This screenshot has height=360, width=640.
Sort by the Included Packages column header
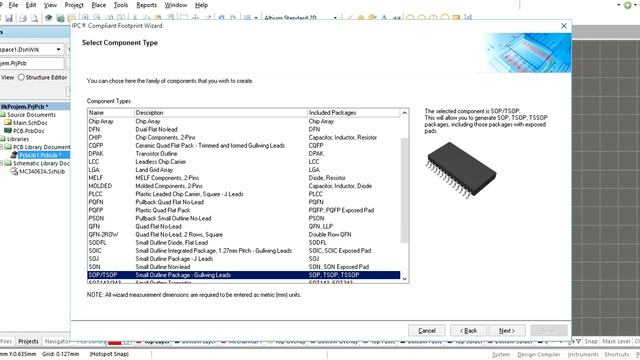click(353, 113)
